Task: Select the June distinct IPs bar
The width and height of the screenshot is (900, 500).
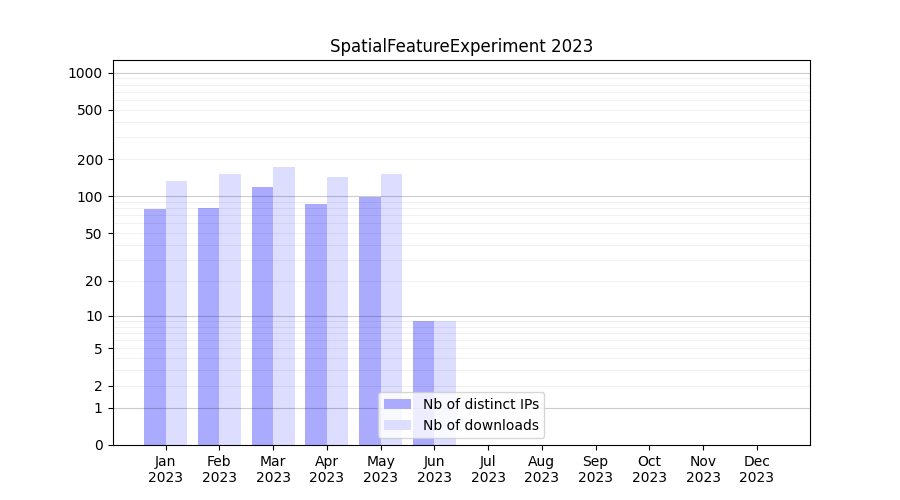Action: click(423, 360)
